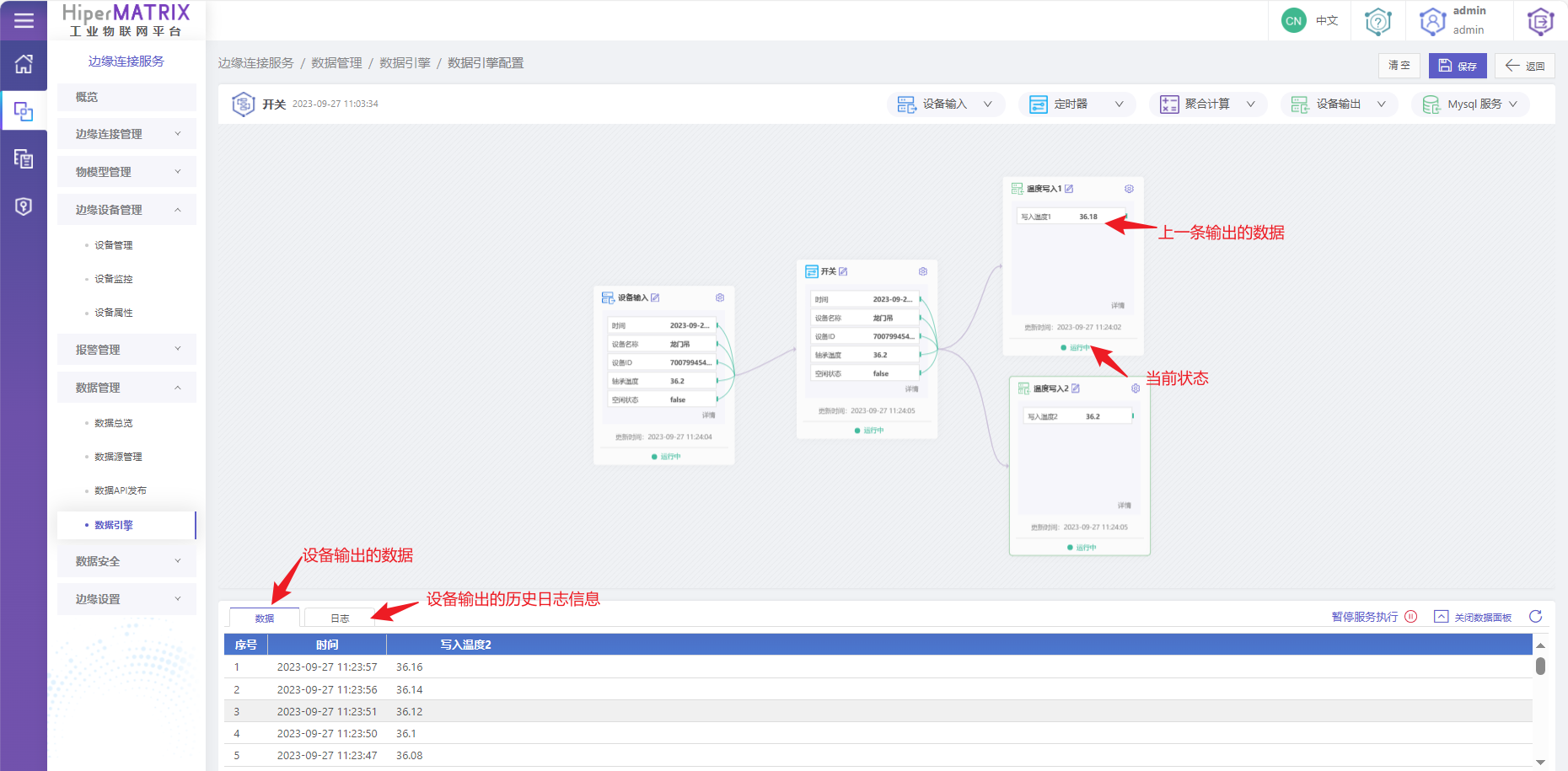Click 关闭数据面板 link

1483,618
